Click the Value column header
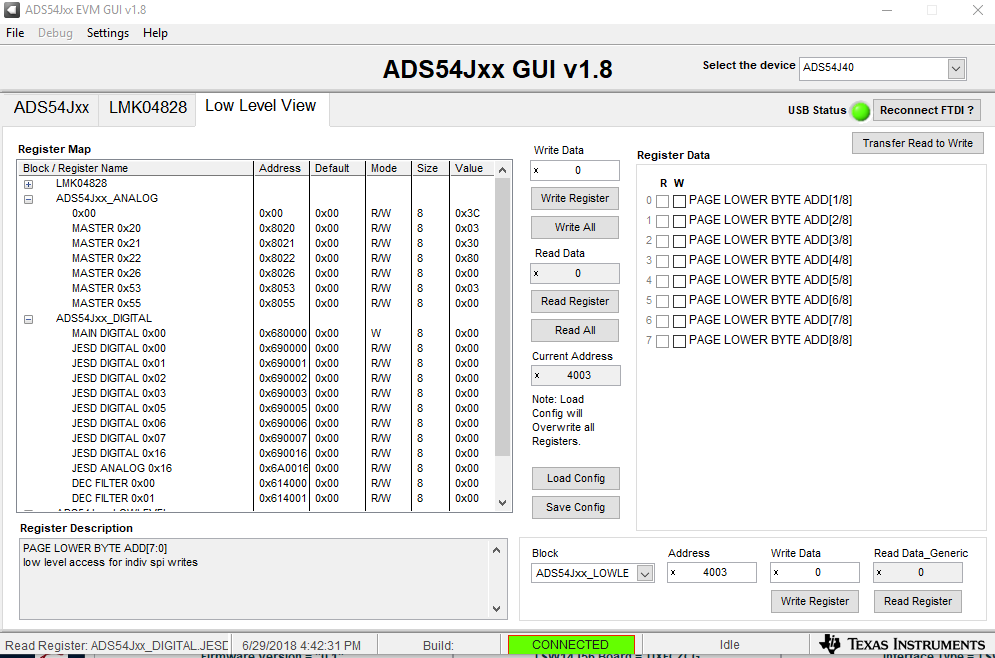Screen dimensions: 995x658 pyautogui.click(x=471, y=168)
